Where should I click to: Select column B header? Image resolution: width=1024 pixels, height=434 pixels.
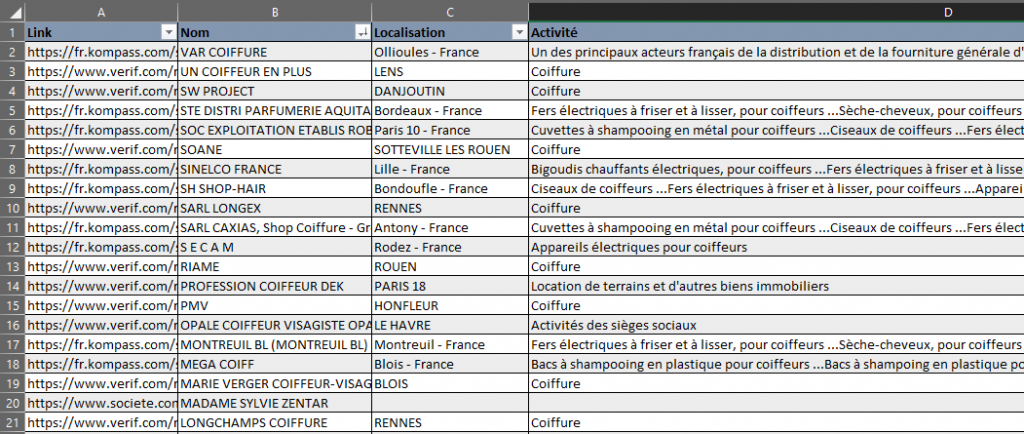(274, 11)
